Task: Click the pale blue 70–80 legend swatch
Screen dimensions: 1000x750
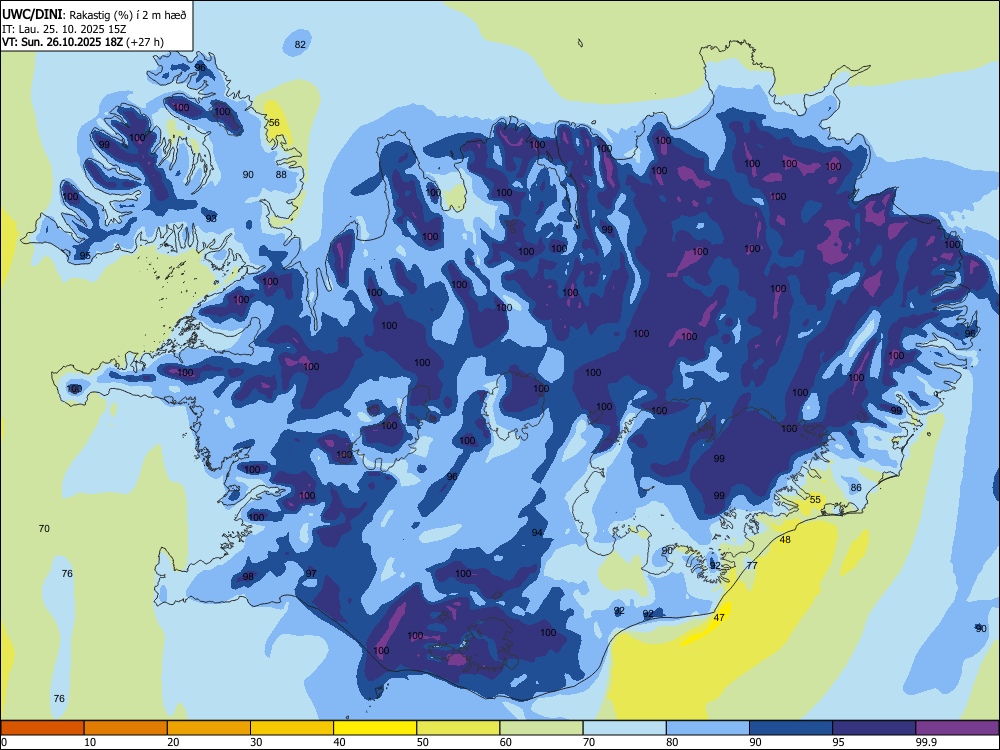Action: coord(624,728)
